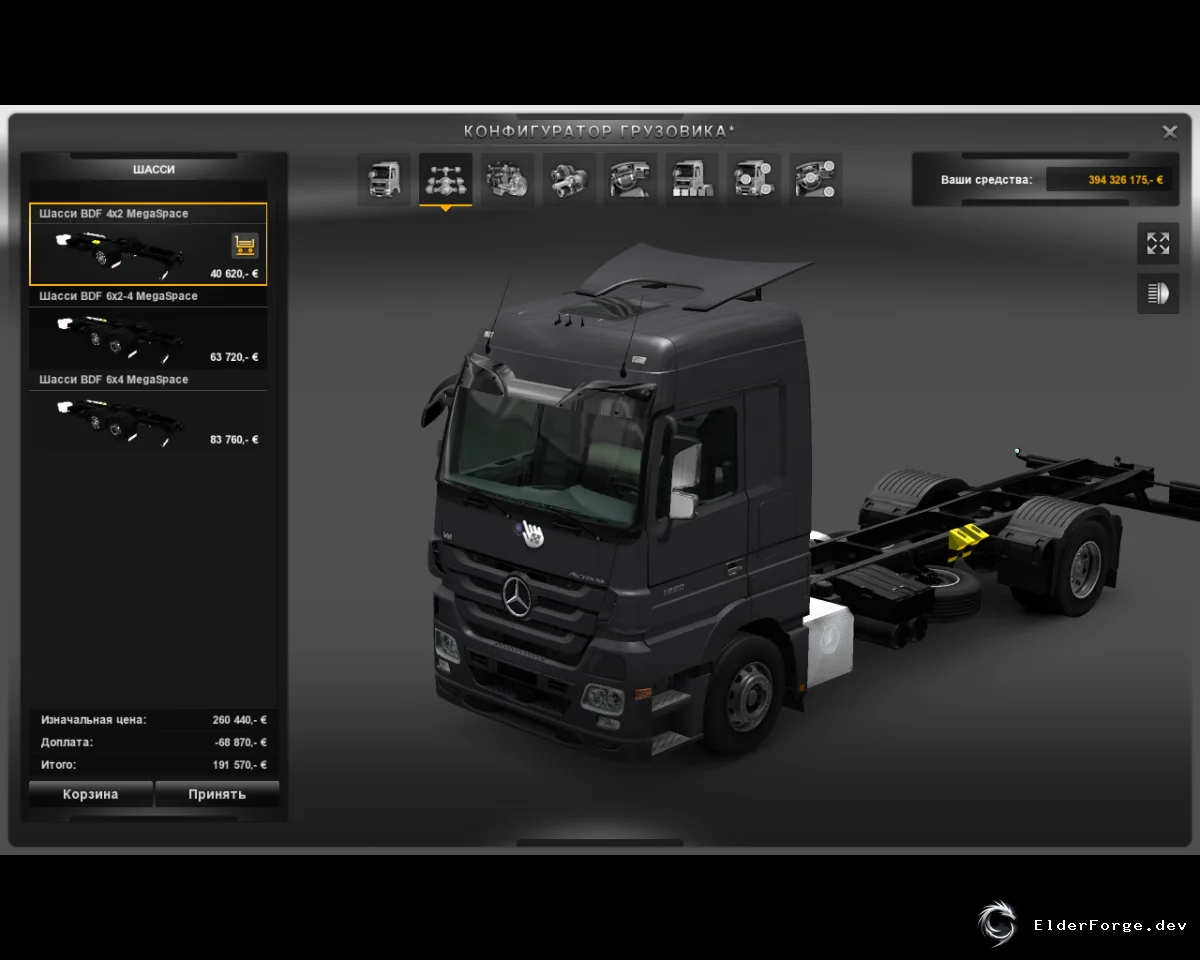Open the interior accessories tab

(x=817, y=180)
